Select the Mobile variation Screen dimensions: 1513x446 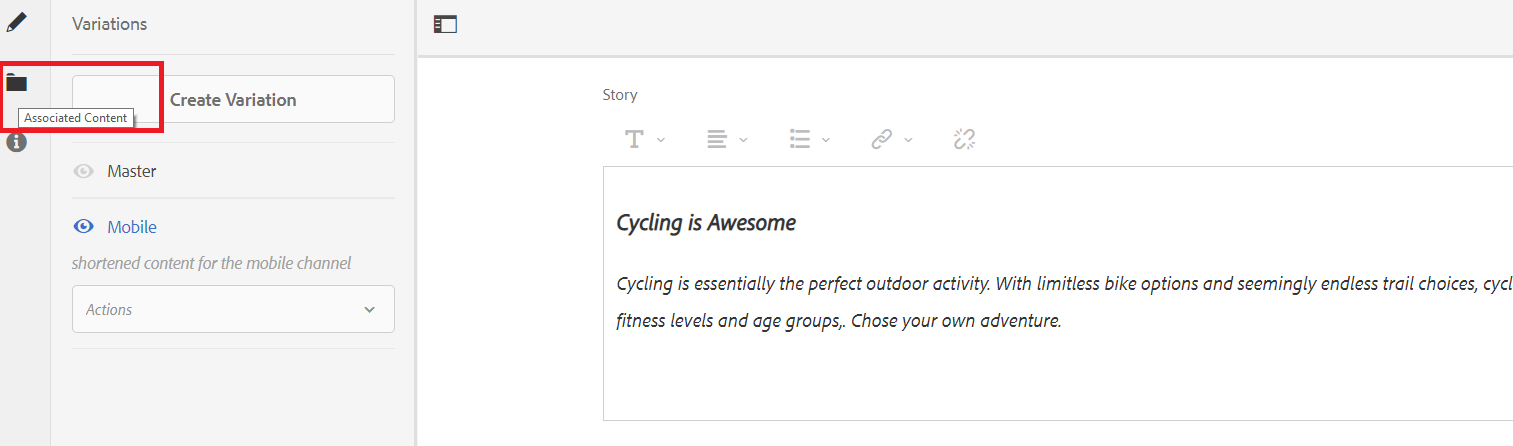coord(132,227)
